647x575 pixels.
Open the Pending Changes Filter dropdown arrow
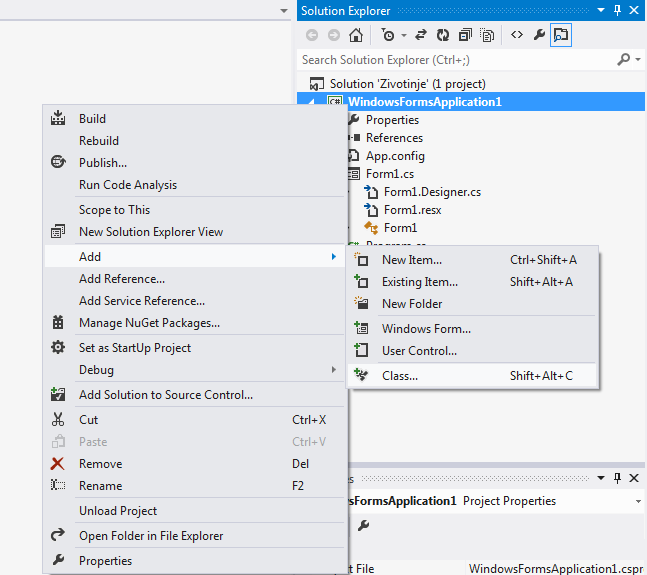[x=403, y=35]
